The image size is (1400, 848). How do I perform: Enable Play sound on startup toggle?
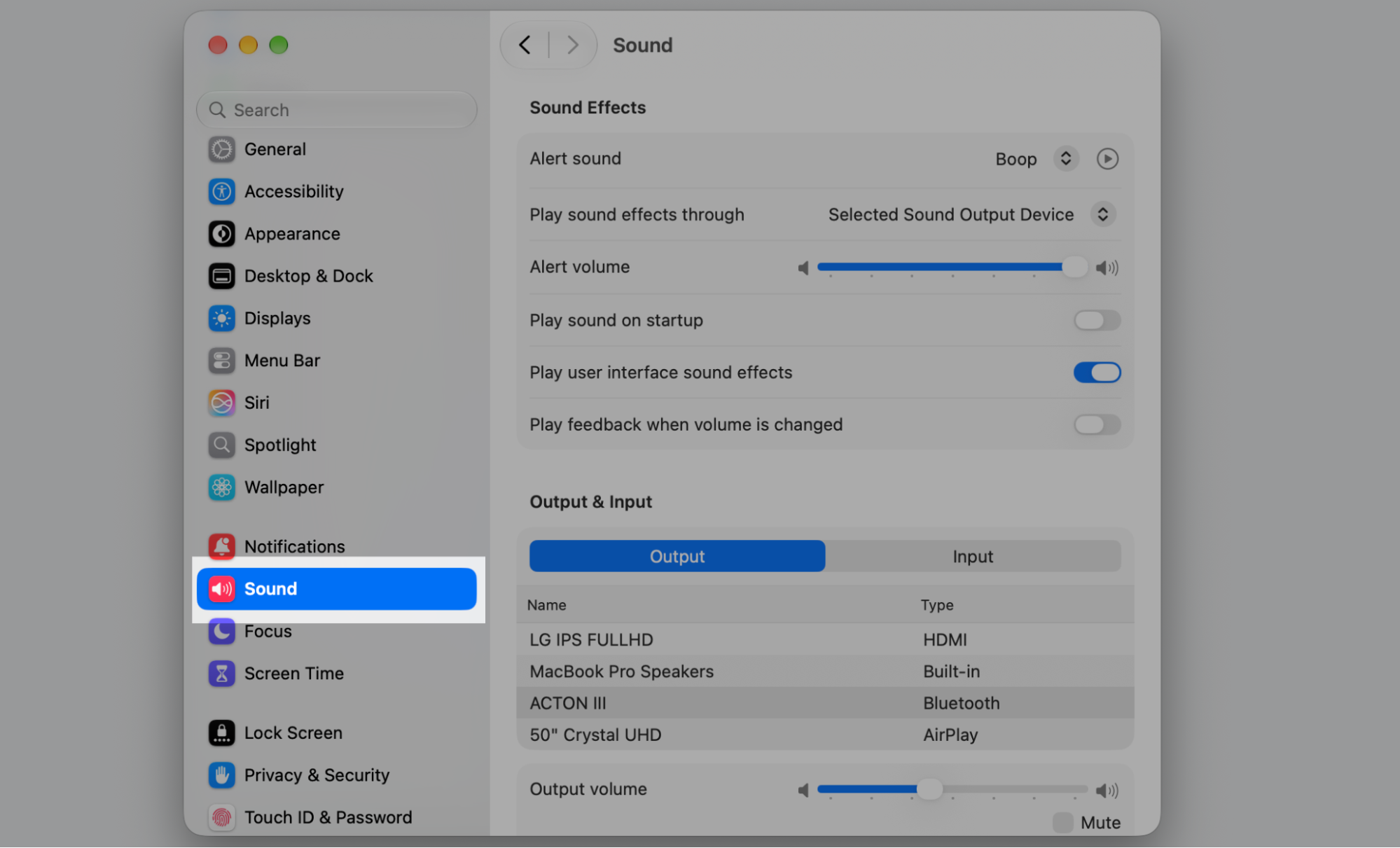(1097, 320)
